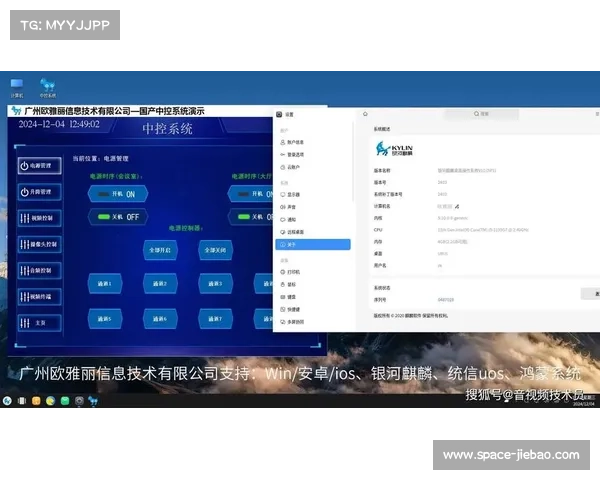The image size is (600, 480).
Task: Open 云账户 in Settings sidebar
Action: pos(313,167)
